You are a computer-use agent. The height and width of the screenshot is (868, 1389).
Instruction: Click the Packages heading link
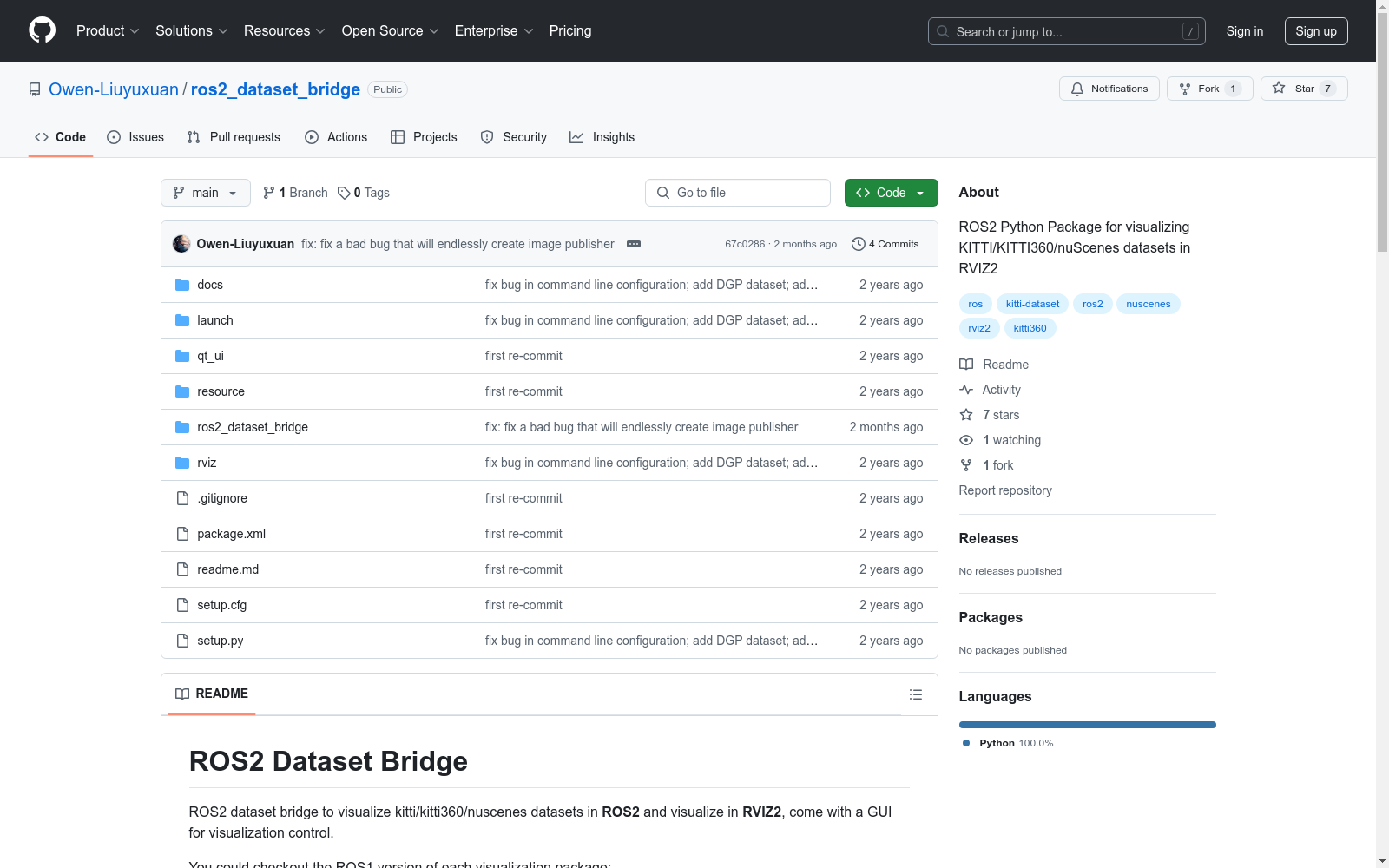pyautogui.click(x=991, y=617)
